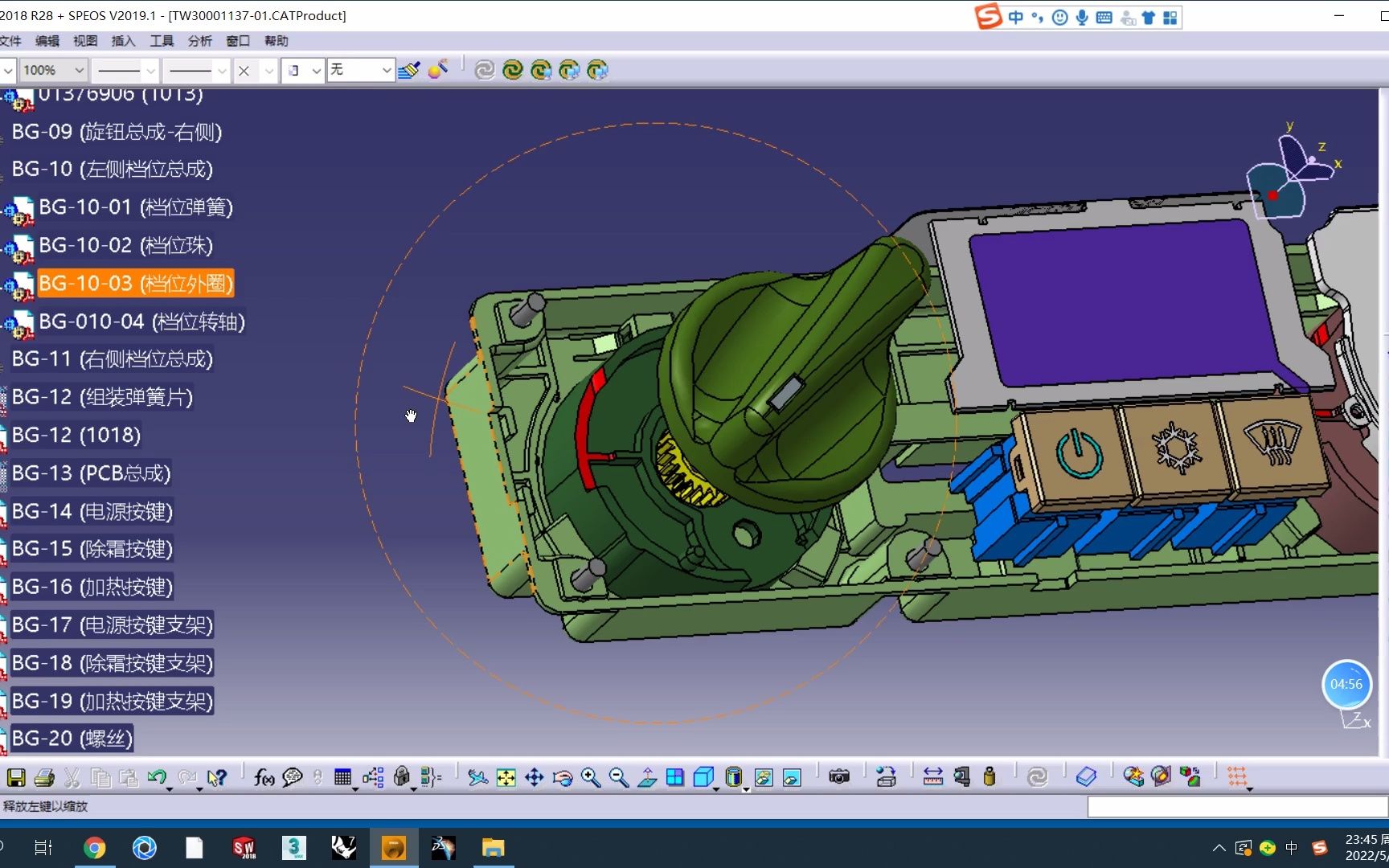Click the shading view mode cylinder icon
1389x868 pixels.
pyautogui.click(x=733, y=776)
